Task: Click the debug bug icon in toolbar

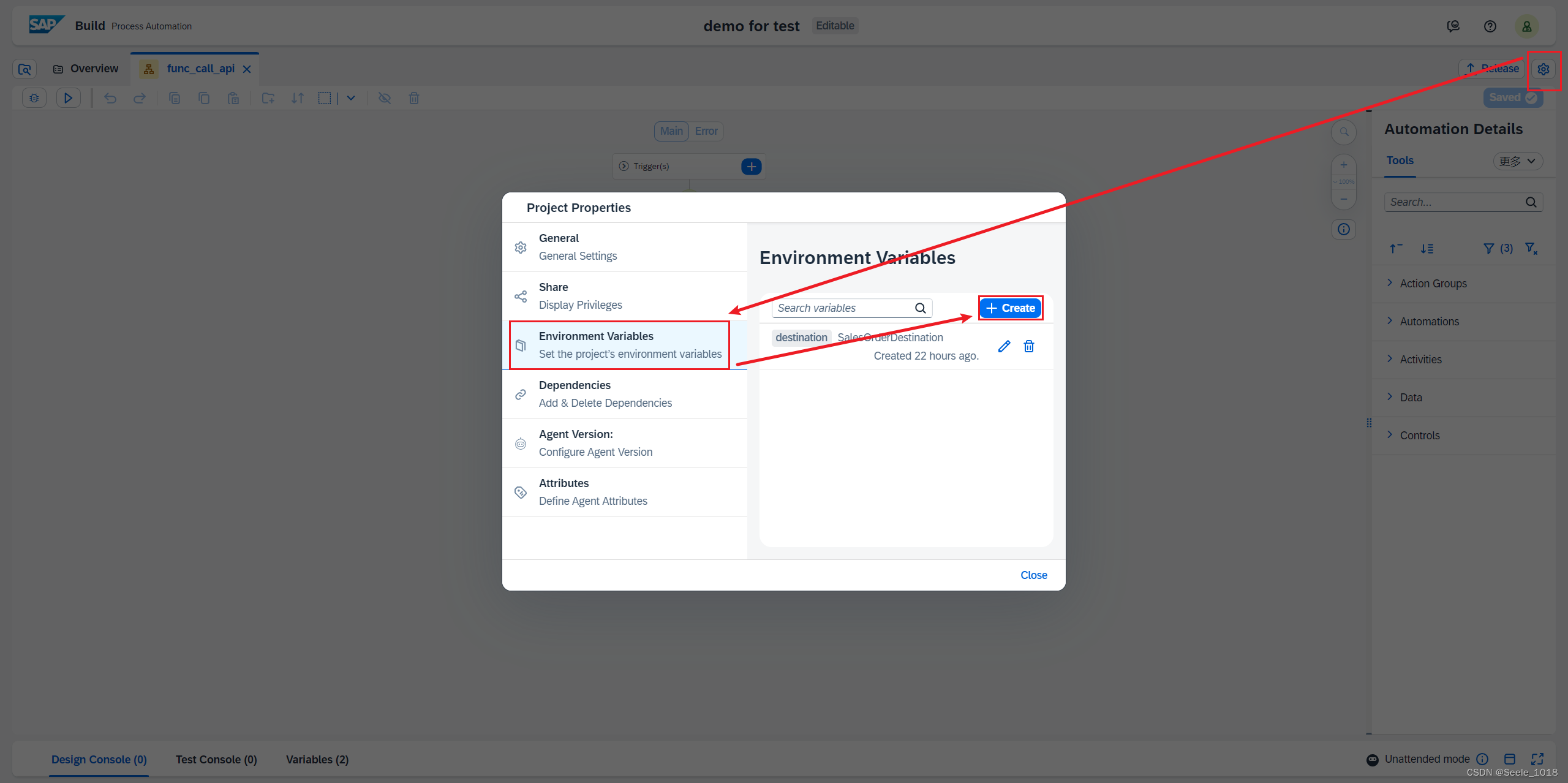Action: pos(34,98)
